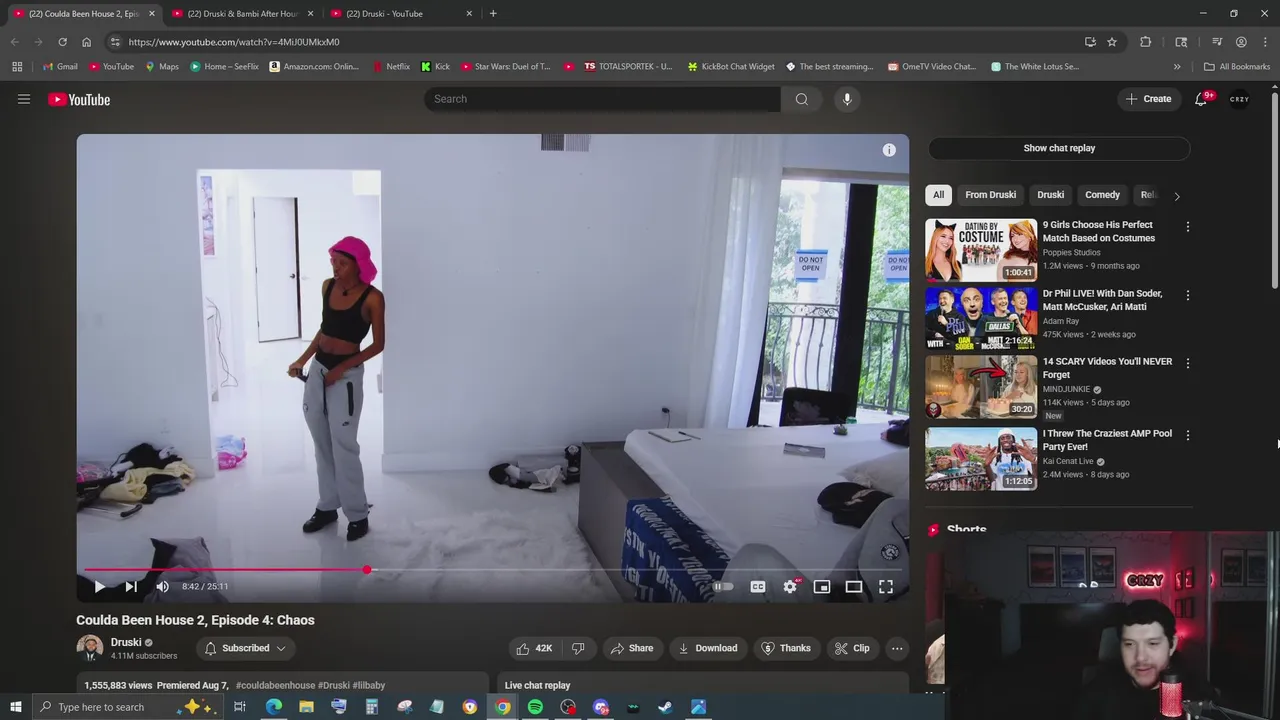Open options for Dr Phil LIVE video
Screen dimensions: 1280x720
tap(1187, 295)
